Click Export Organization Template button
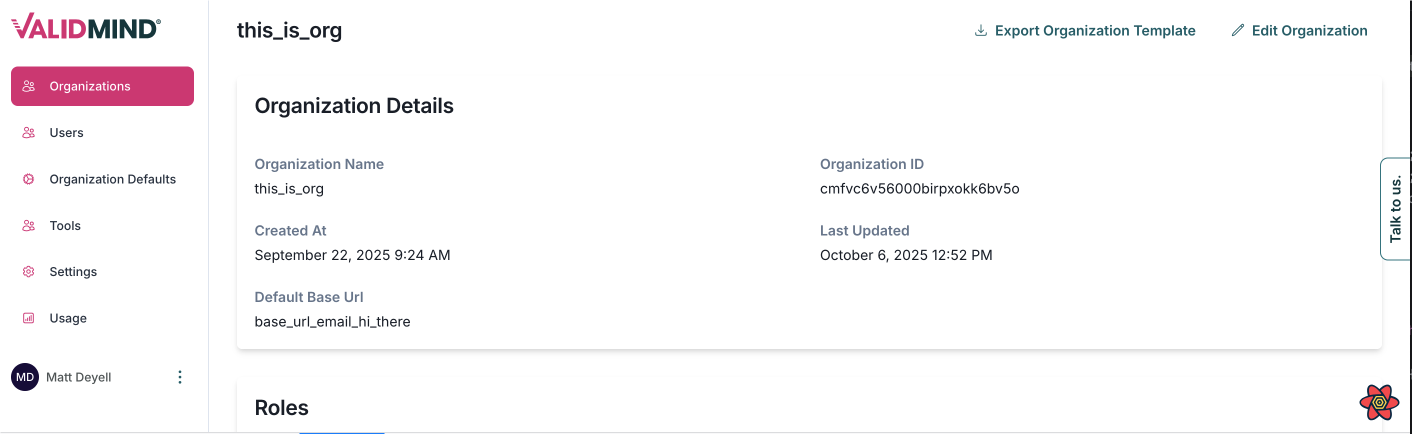 (1095, 31)
